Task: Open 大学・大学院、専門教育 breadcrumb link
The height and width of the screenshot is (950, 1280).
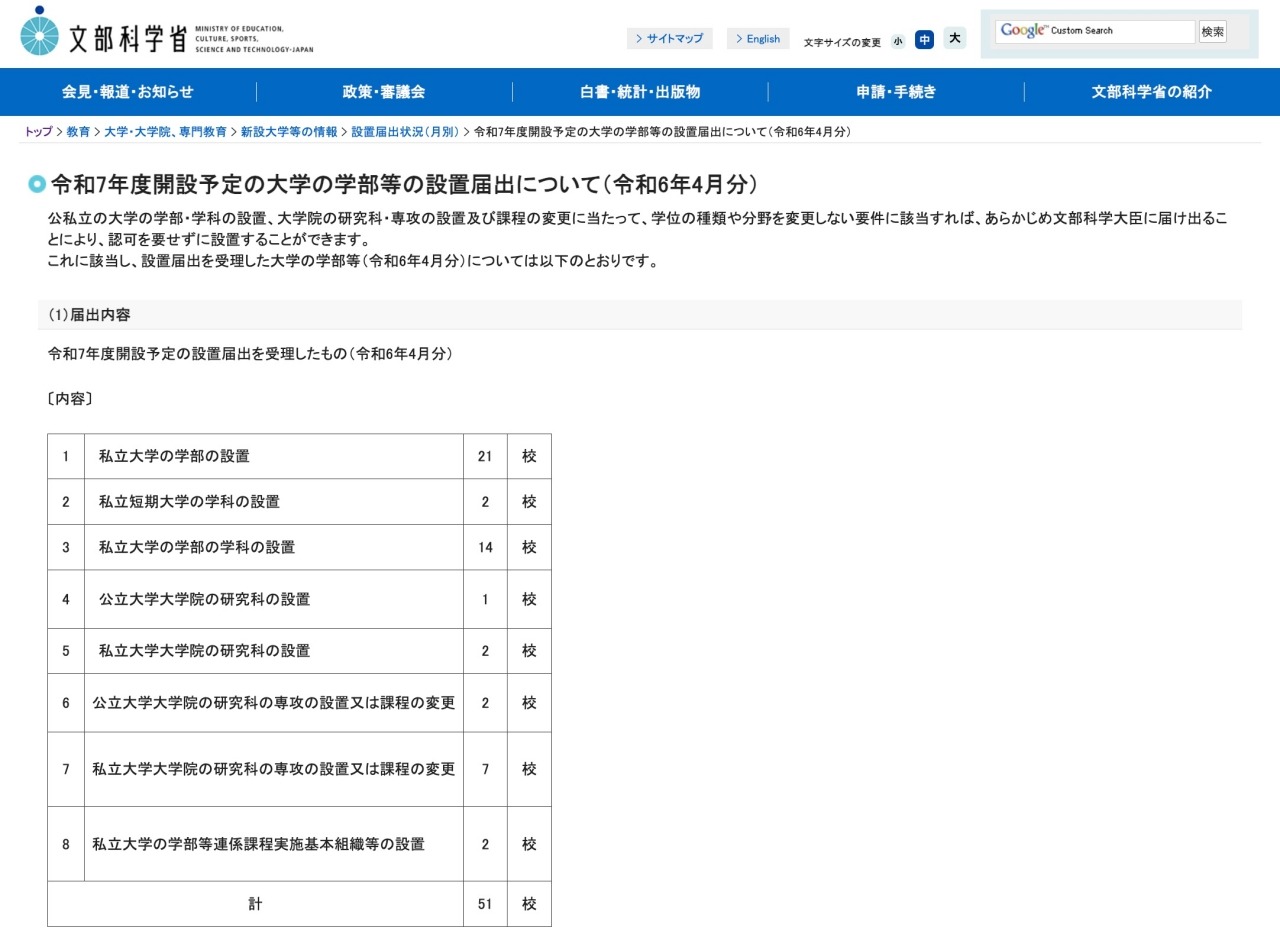Action: coord(165,132)
